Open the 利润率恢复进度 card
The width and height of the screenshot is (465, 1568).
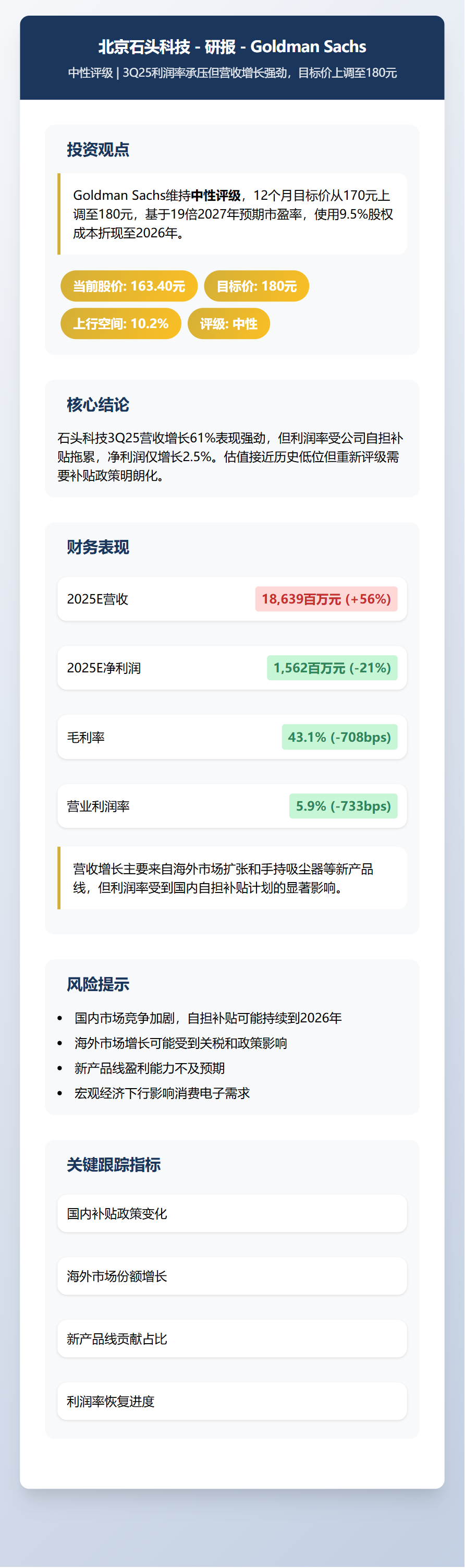click(232, 1401)
